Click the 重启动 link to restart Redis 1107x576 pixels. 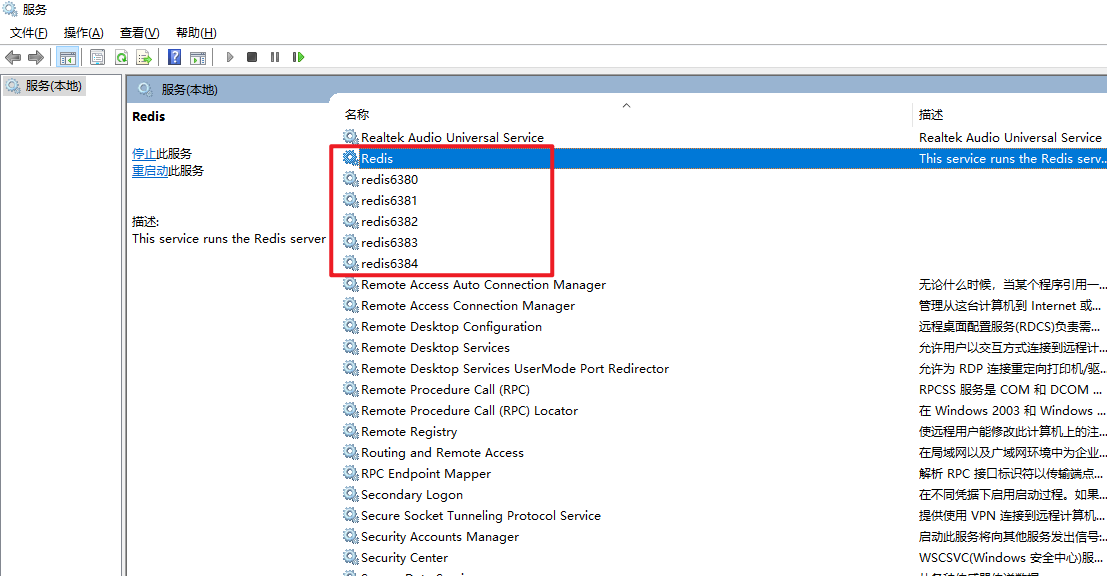pos(150,171)
